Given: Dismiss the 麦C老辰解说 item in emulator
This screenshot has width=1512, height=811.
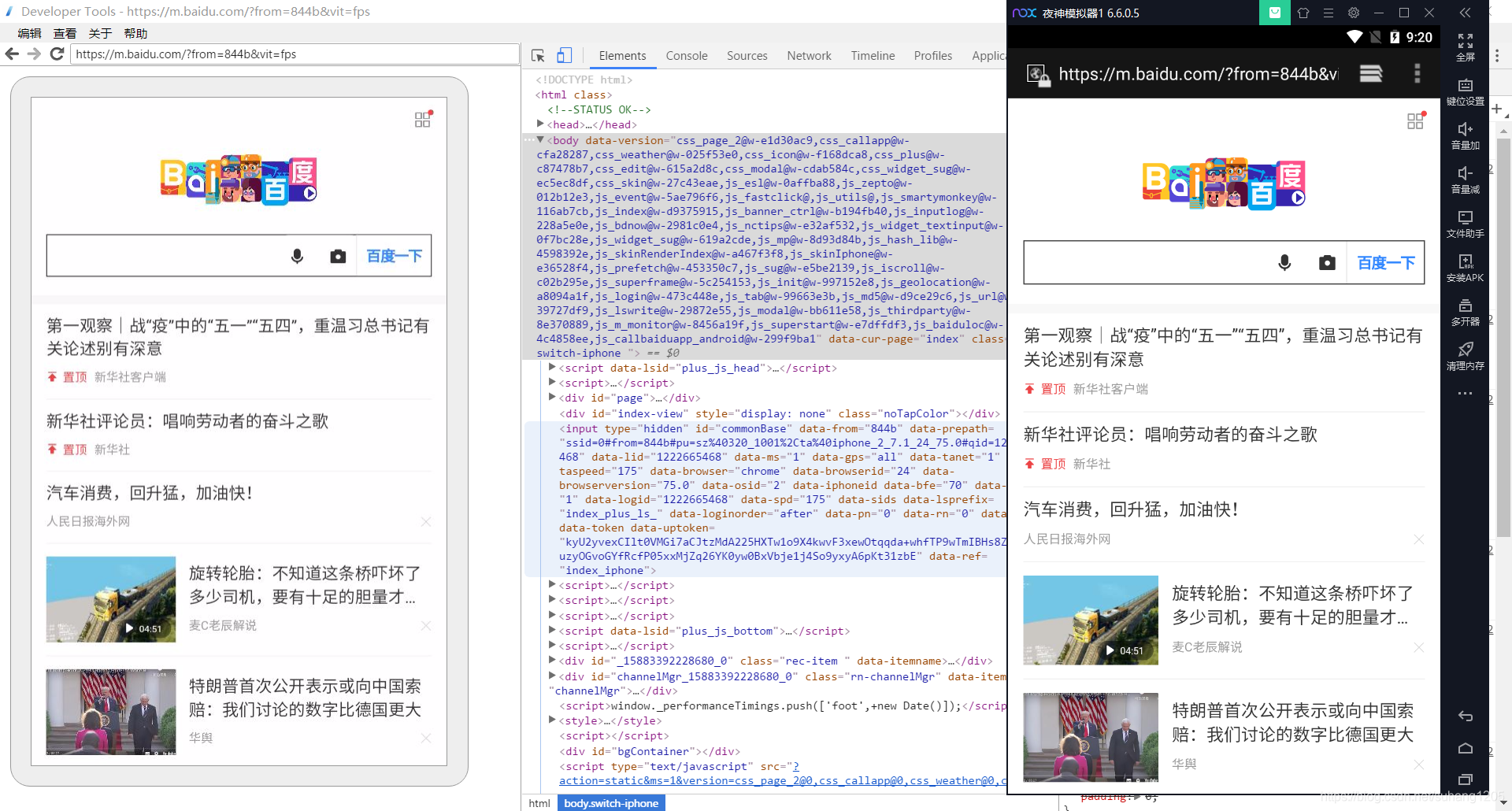Looking at the screenshot, I should [x=1418, y=647].
